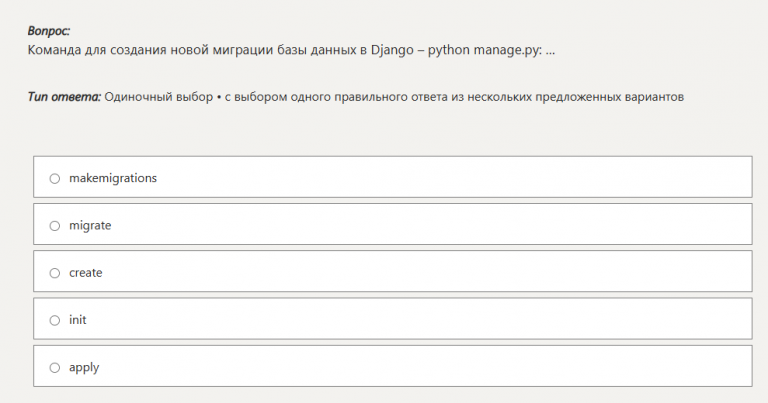This screenshot has width=768, height=403.
Task: Click empty space inside the apply answer box
Action: (x=450, y=368)
